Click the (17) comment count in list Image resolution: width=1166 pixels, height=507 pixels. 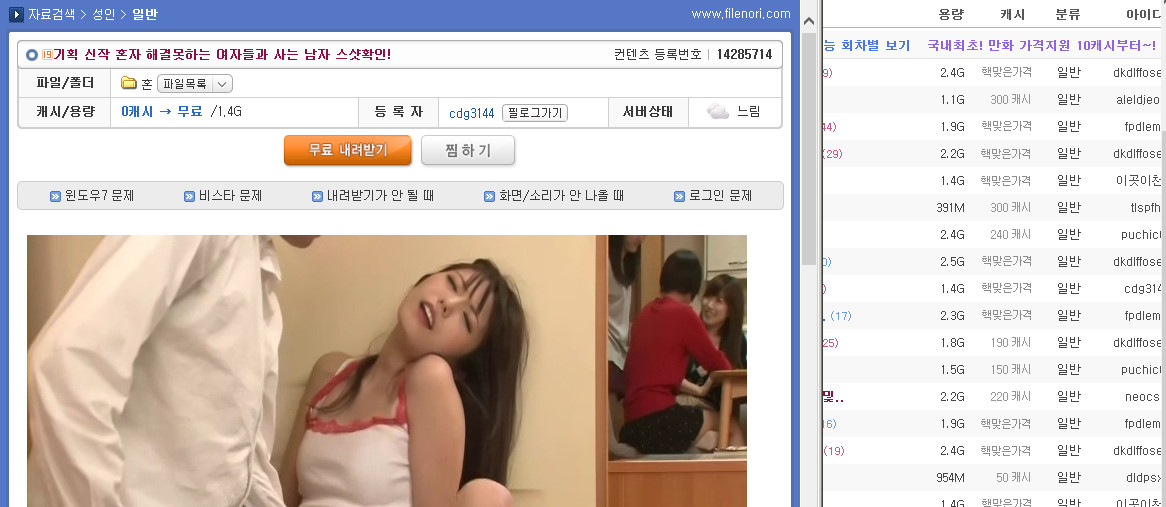840,316
